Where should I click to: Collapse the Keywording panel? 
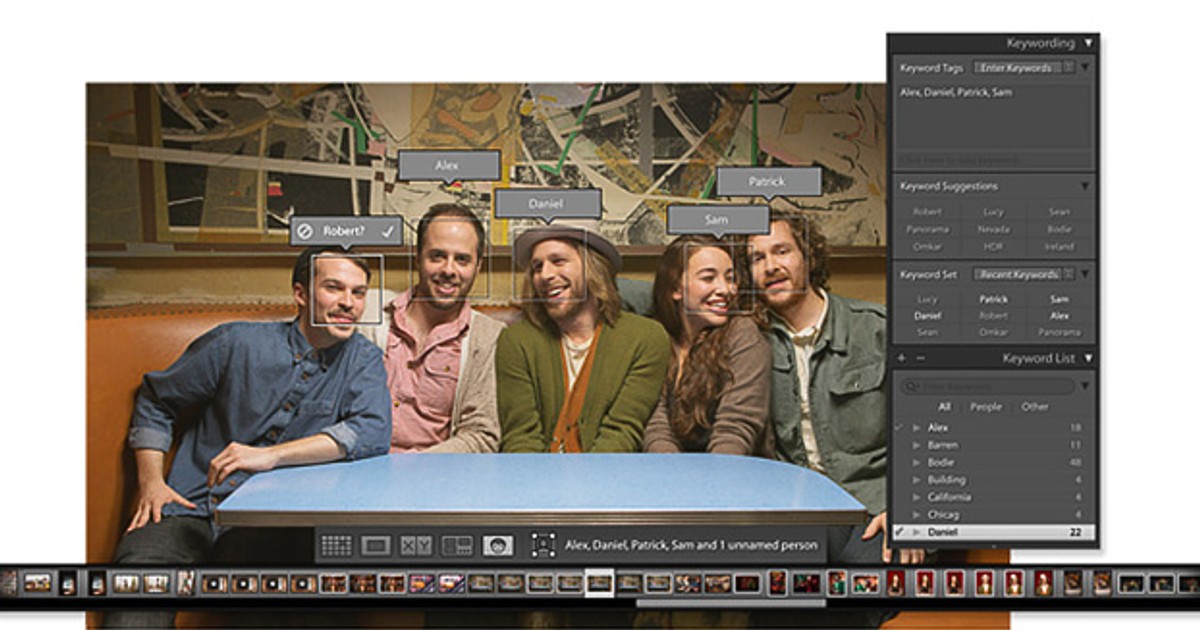coord(1089,43)
